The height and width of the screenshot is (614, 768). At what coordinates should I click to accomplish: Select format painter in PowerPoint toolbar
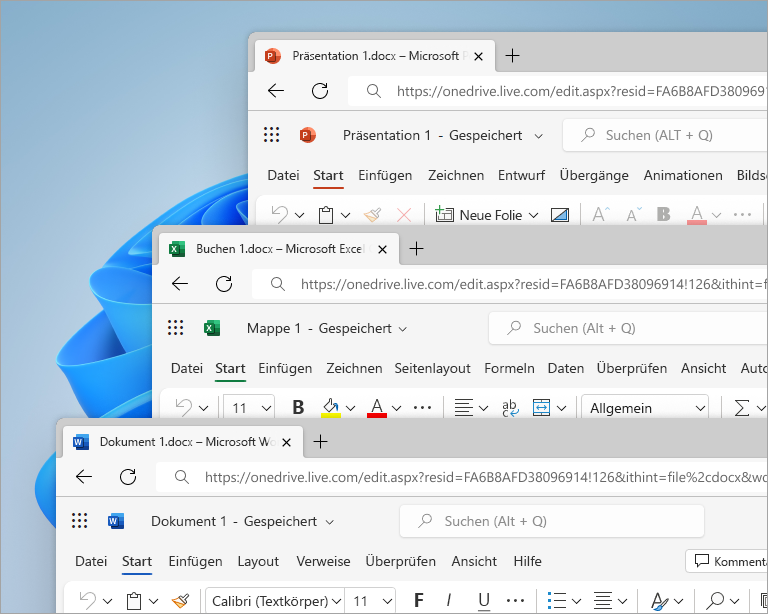(372, 214)
